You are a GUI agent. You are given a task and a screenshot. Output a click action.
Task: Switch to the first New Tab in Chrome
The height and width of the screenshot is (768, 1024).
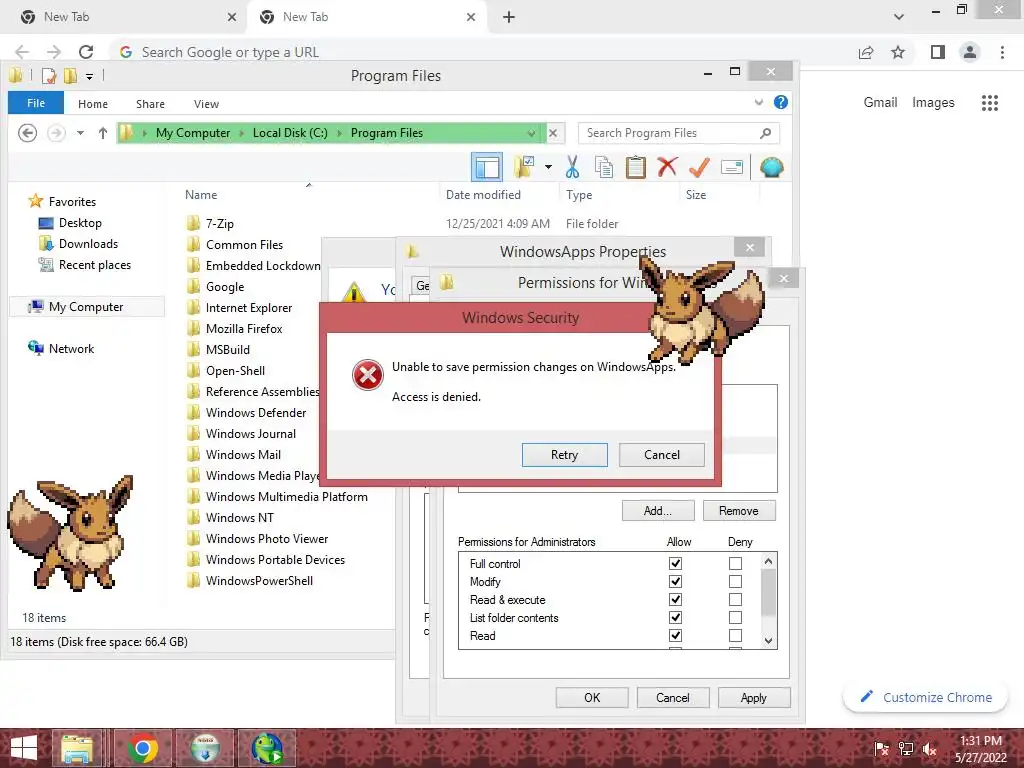coord(123,17)
